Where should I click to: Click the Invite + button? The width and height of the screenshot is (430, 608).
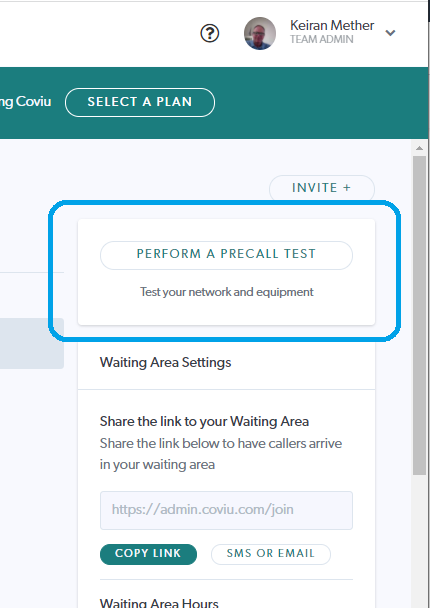click(322, 188)
